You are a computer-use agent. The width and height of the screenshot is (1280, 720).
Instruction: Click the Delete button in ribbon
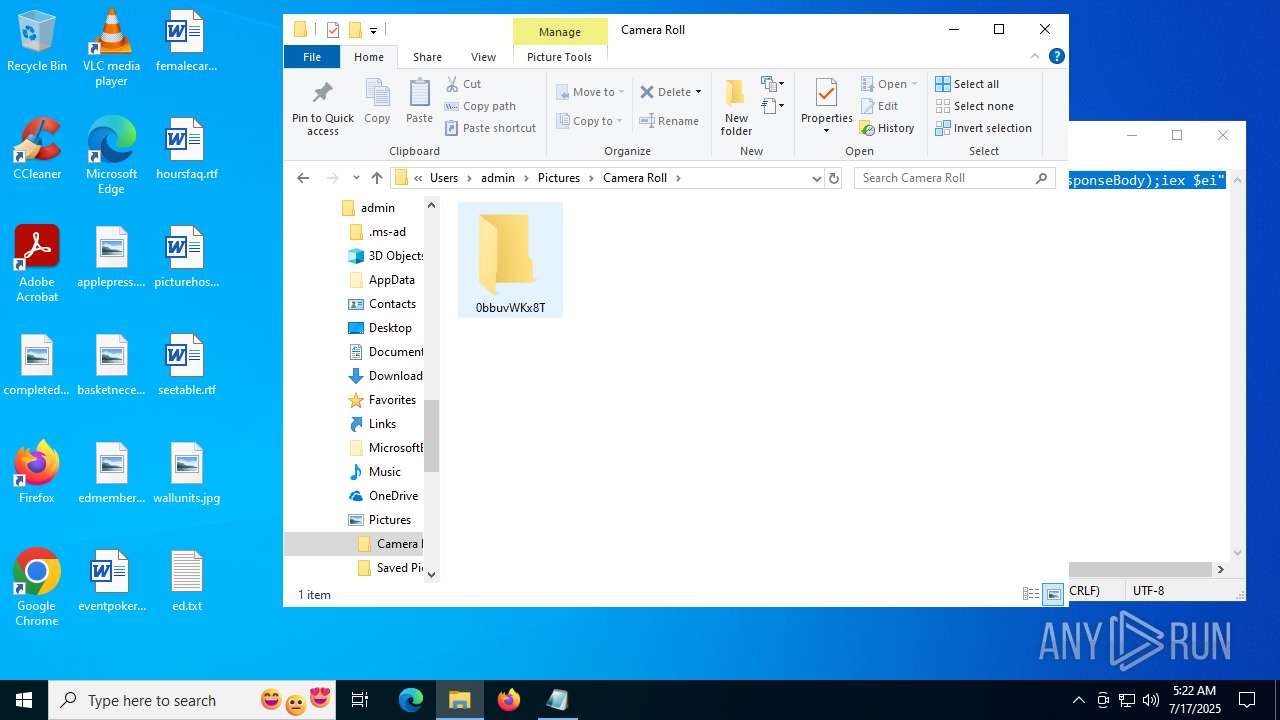point(665,92)
